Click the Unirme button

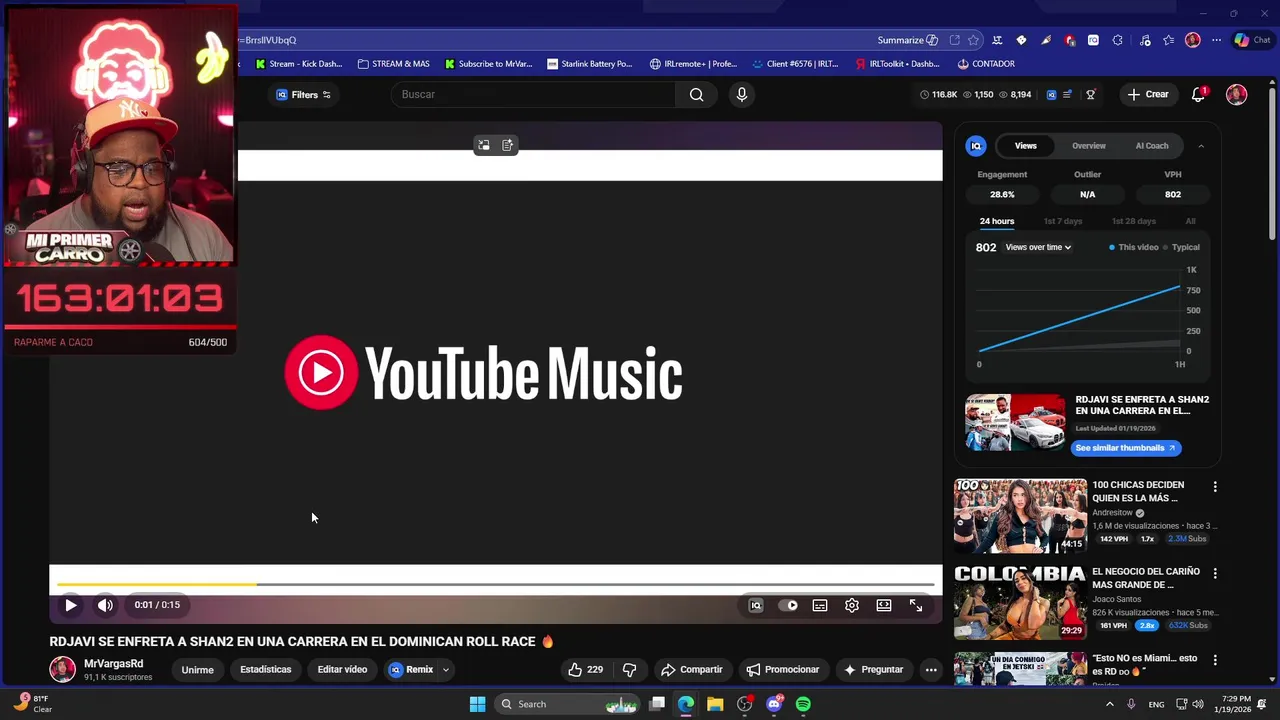[197, 670]
